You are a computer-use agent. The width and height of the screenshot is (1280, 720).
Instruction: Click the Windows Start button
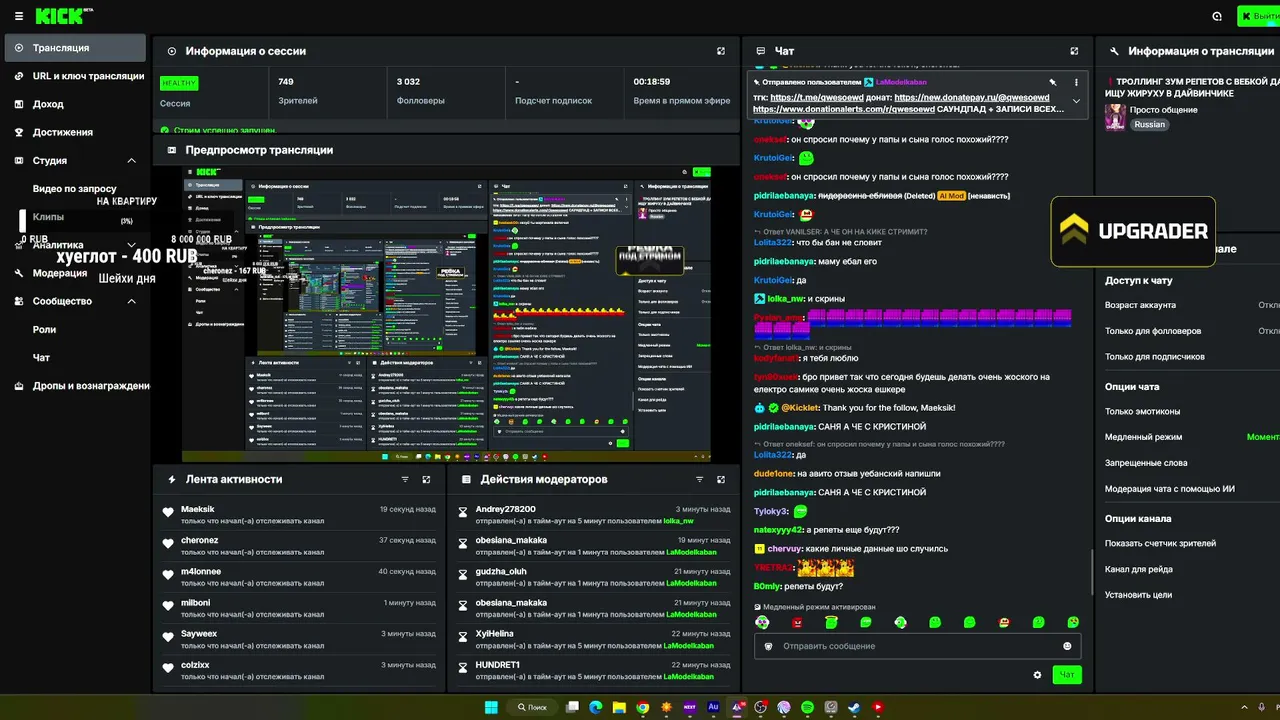coord(491,707)
